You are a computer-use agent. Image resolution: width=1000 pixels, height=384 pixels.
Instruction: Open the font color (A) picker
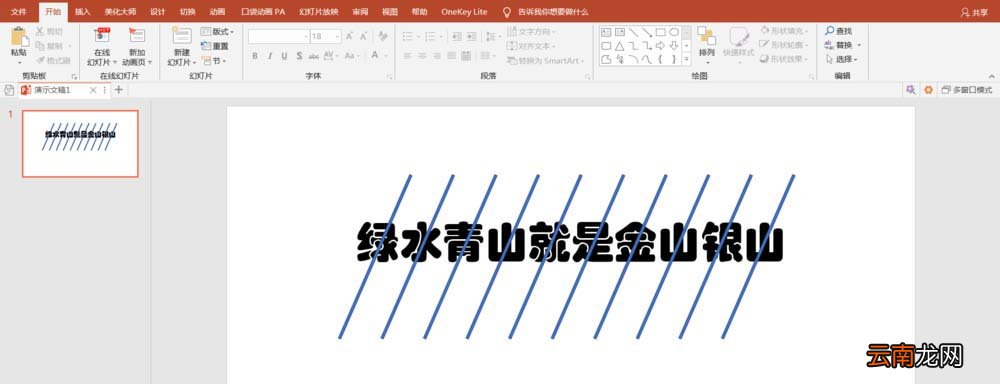point(375,56)
